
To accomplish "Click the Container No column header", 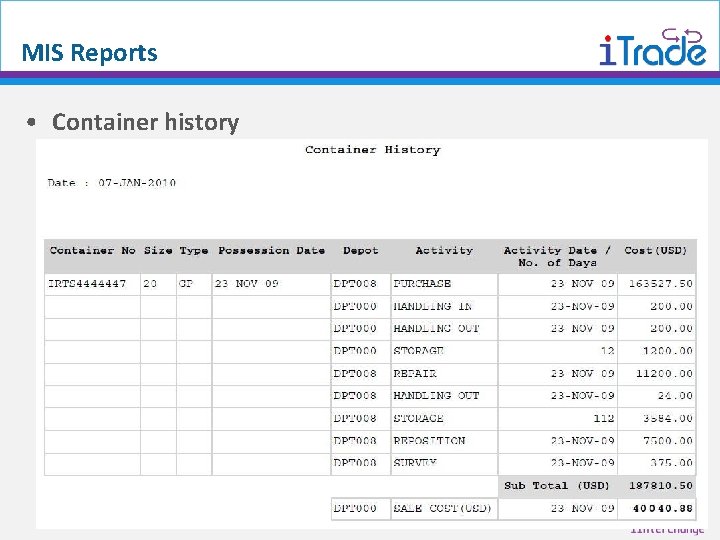I will (x=92, y=251).
